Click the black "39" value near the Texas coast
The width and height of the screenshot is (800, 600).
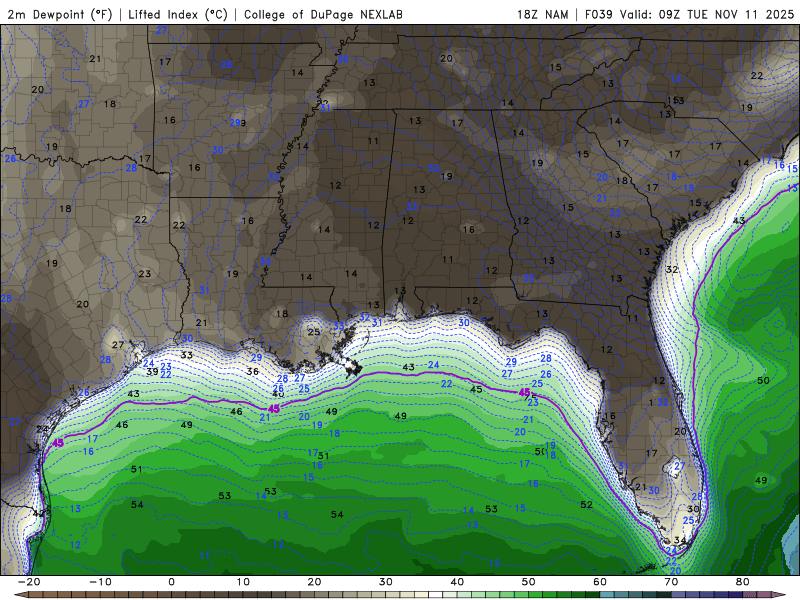(x=152, y=372)
